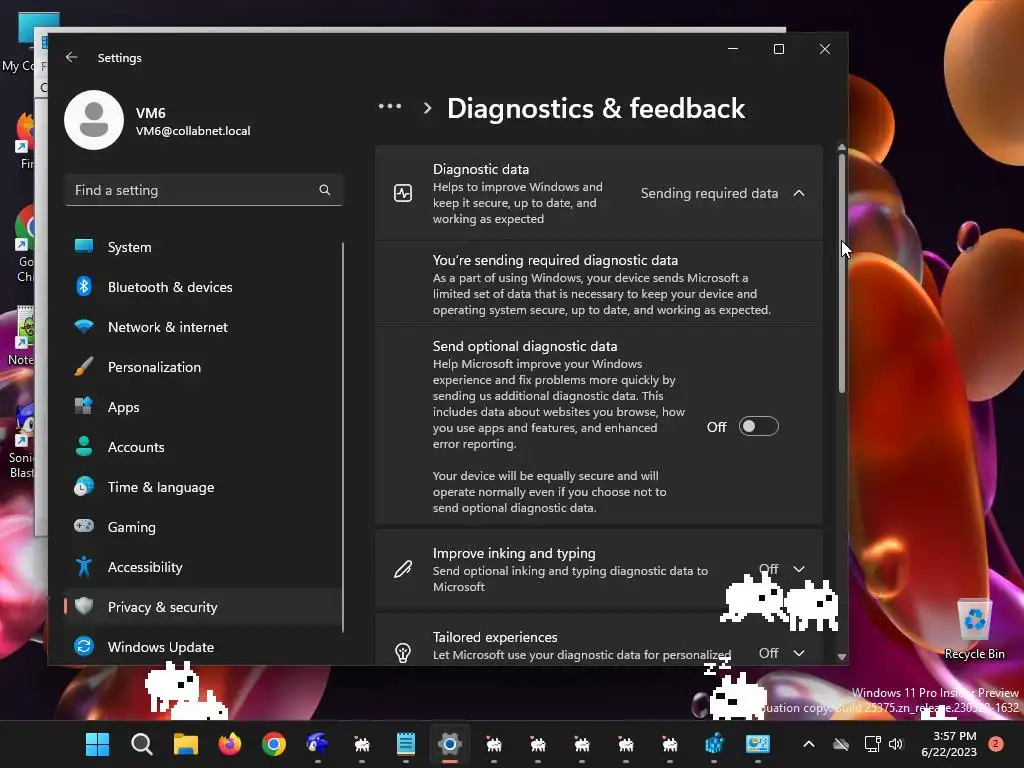Click the pen icon for Improve inking and typing
The width and height of the screenshot is (1024, 768).
pyautogui.click(x=403, y=569)
